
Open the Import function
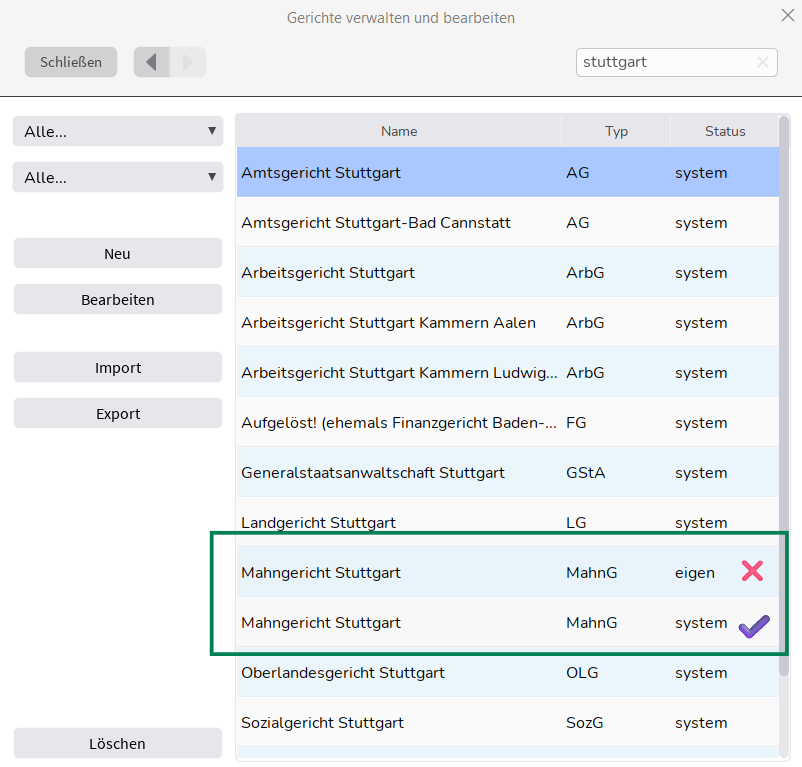[118, 368]
